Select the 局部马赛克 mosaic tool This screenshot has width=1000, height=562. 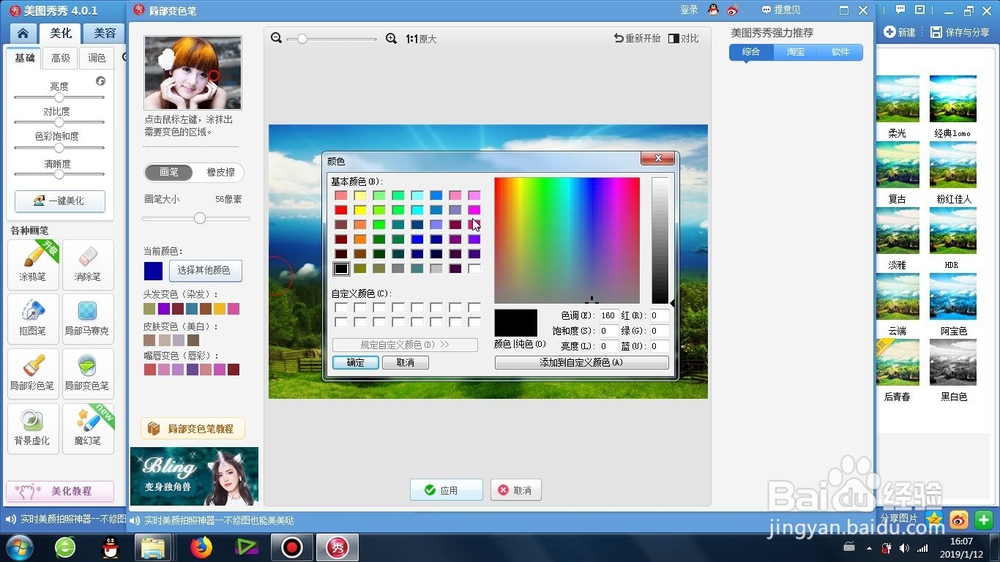[88, 318]
